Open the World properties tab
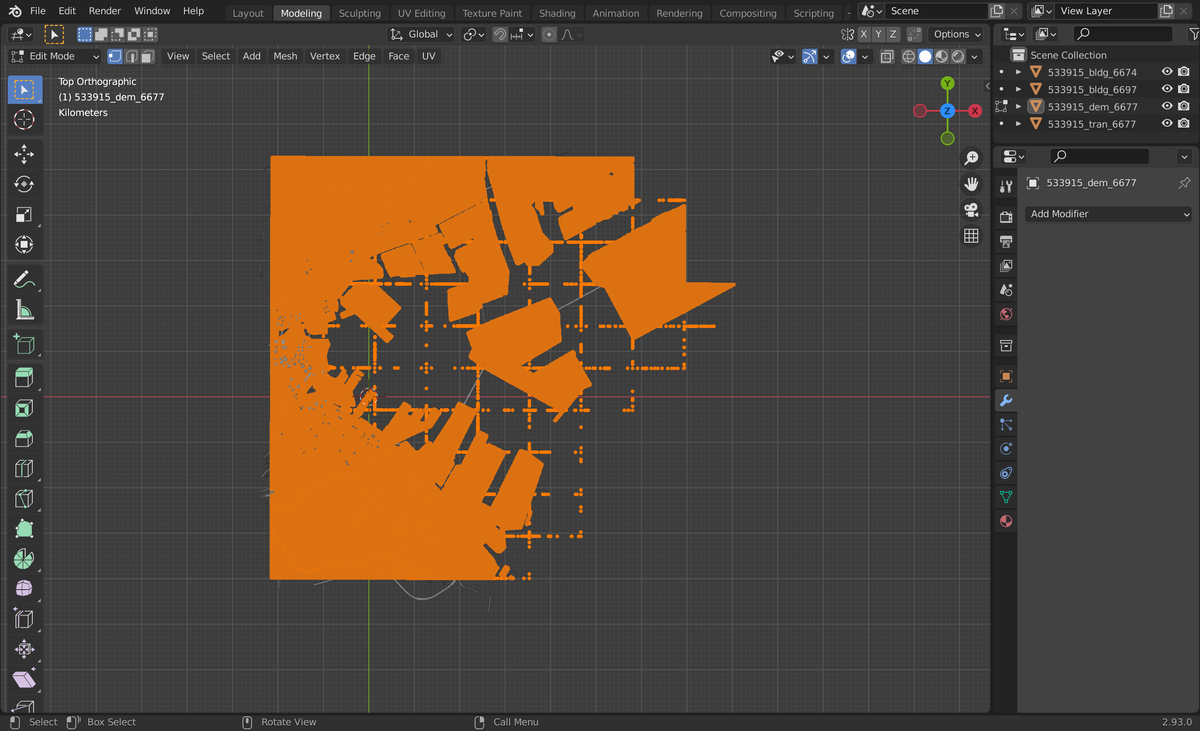The width and height of the screenshot is (1200, 731). pos(1006,314)
